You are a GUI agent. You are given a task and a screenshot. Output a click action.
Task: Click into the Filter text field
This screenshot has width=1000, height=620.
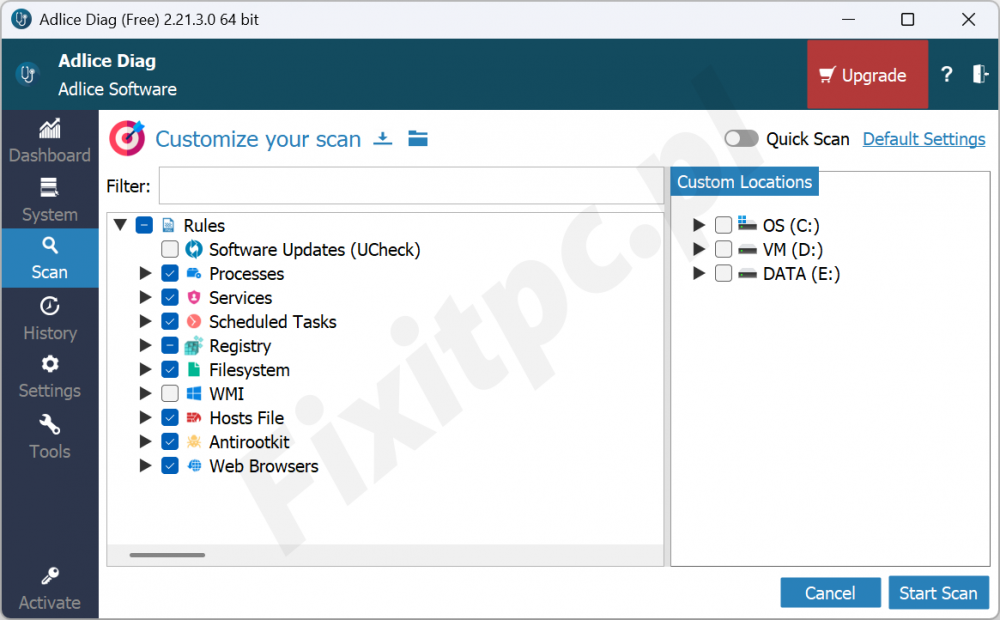[x=411, y=186]
